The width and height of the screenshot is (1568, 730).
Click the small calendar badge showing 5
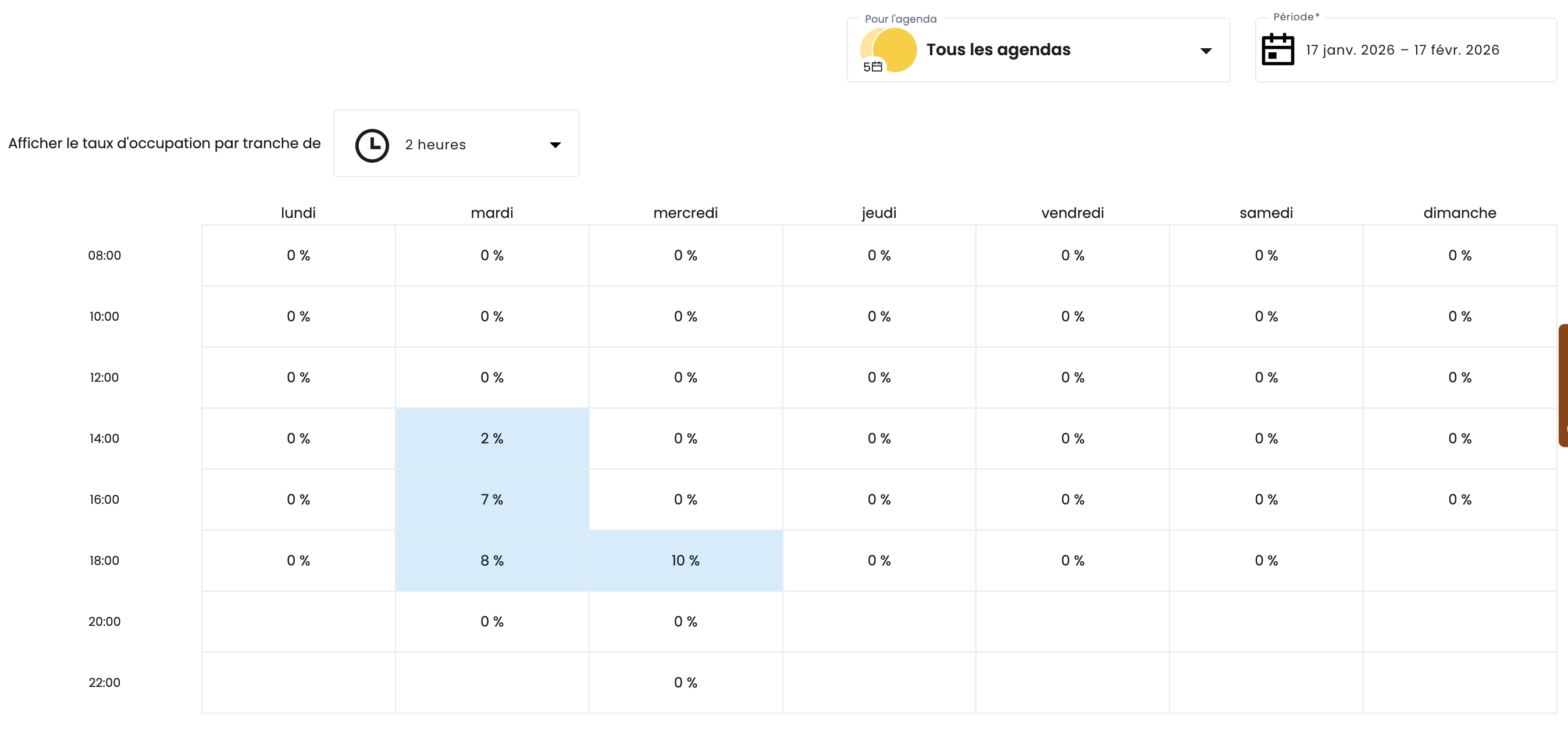coord(872,67)
